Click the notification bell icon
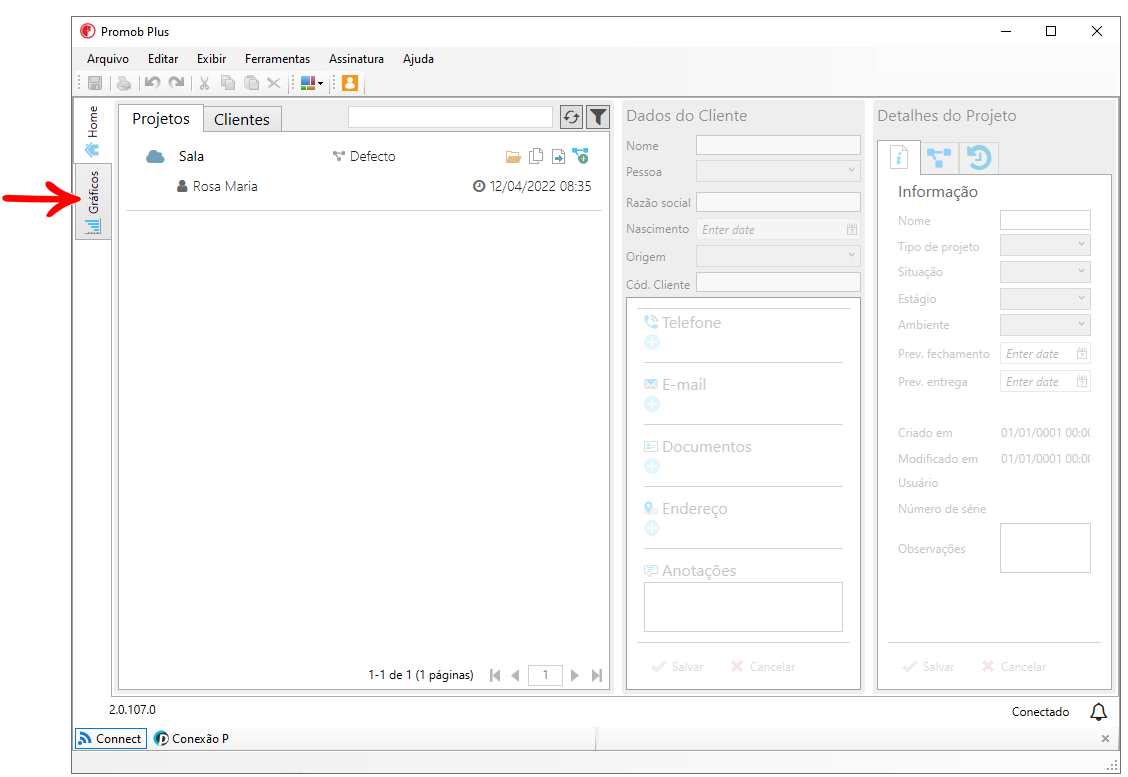The image size is (1128, 777). click(x=1099, y=712)
